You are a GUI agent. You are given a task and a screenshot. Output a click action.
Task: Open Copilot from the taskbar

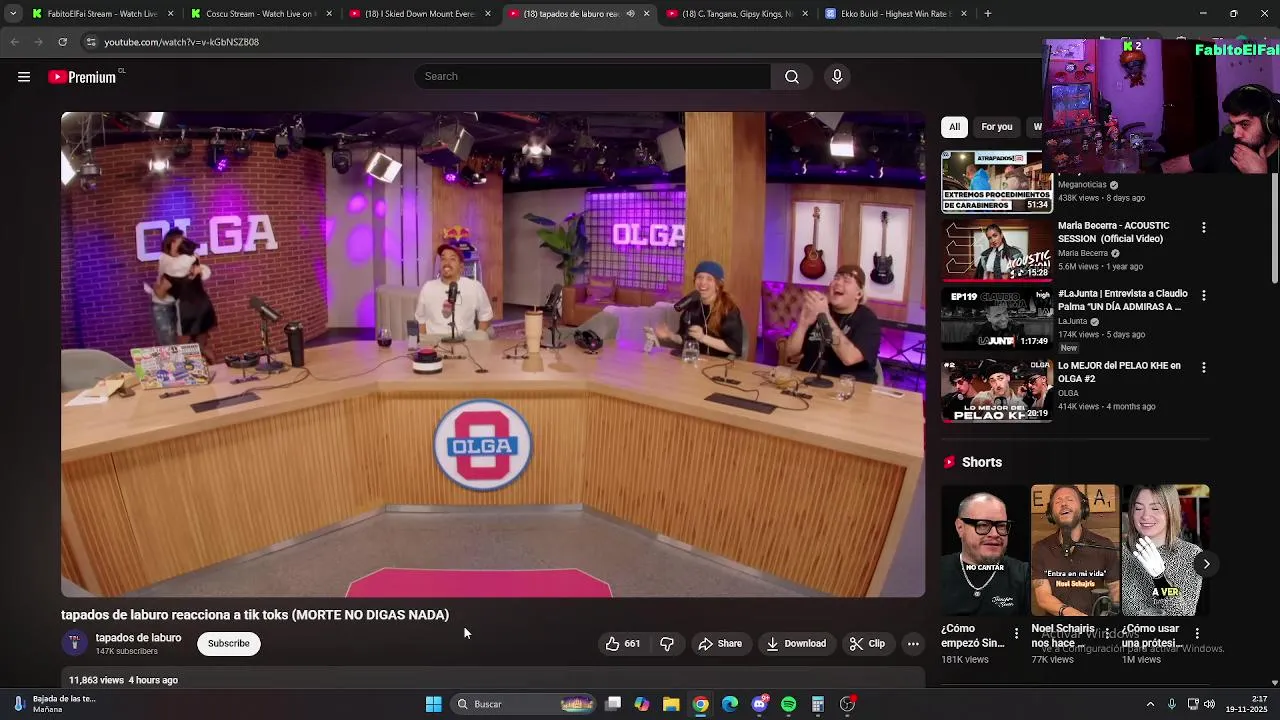point(642,704)
